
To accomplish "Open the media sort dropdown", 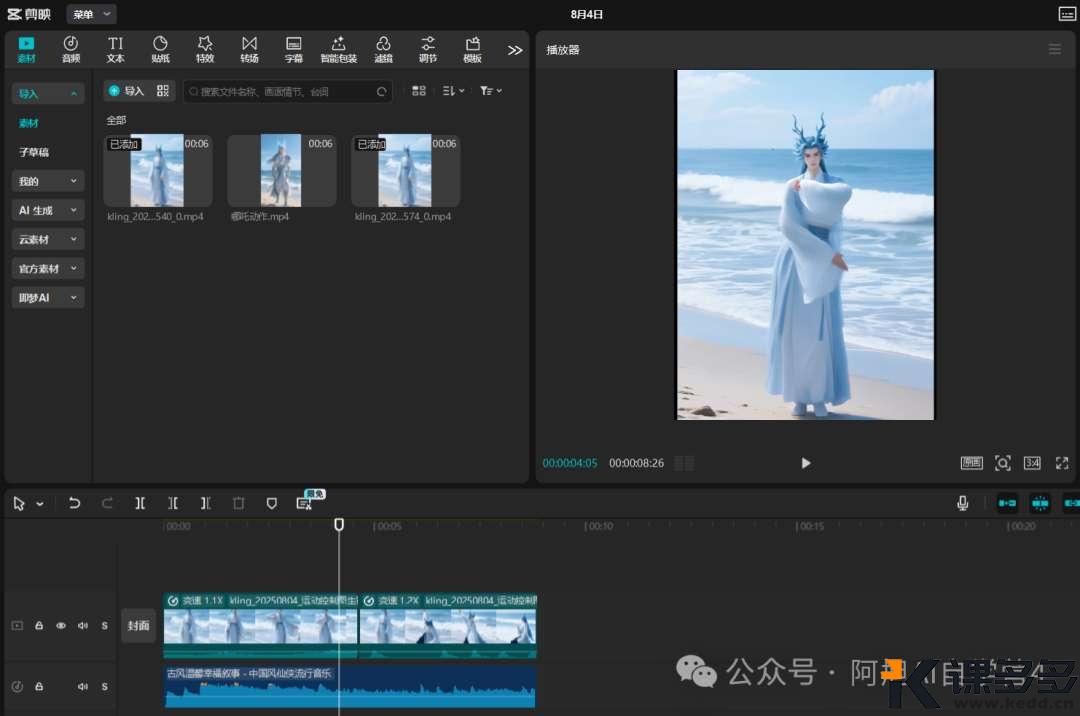I will pyautogui.click(x=453, y=91).
